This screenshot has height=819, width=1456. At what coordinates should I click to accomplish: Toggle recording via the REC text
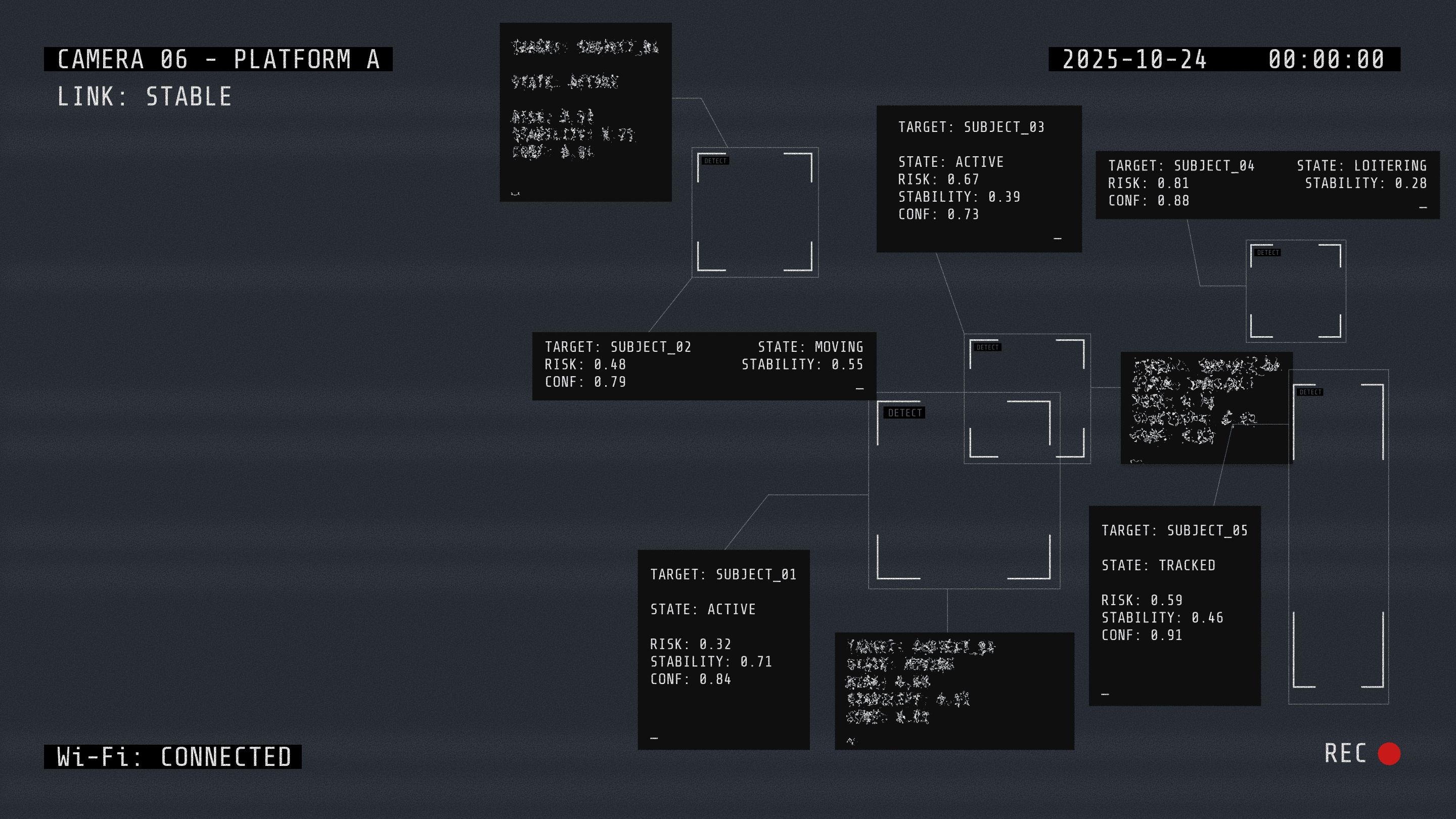coord(1345,753)
